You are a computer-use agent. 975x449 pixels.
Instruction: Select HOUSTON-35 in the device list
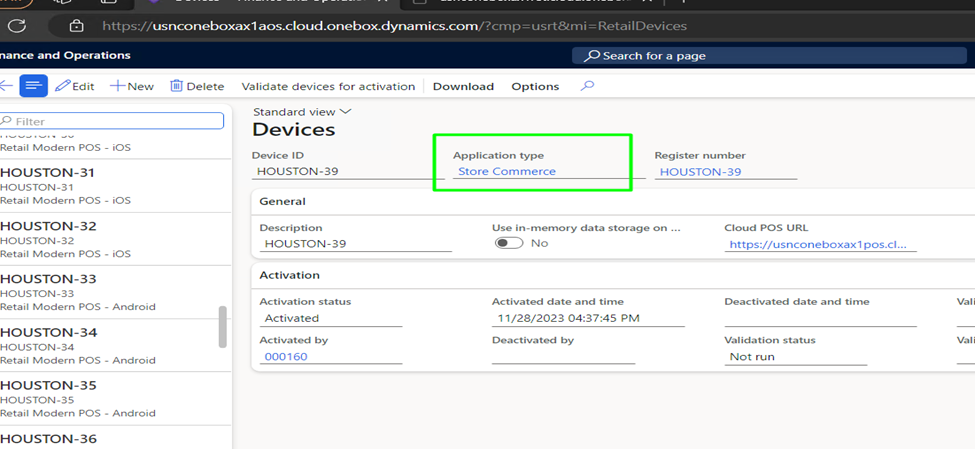coord(116,399)
